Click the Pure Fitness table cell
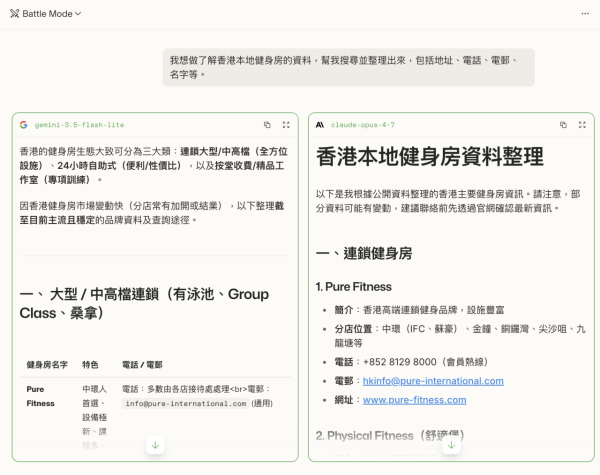This screenshot has height=475, width=600. point(40,396)
